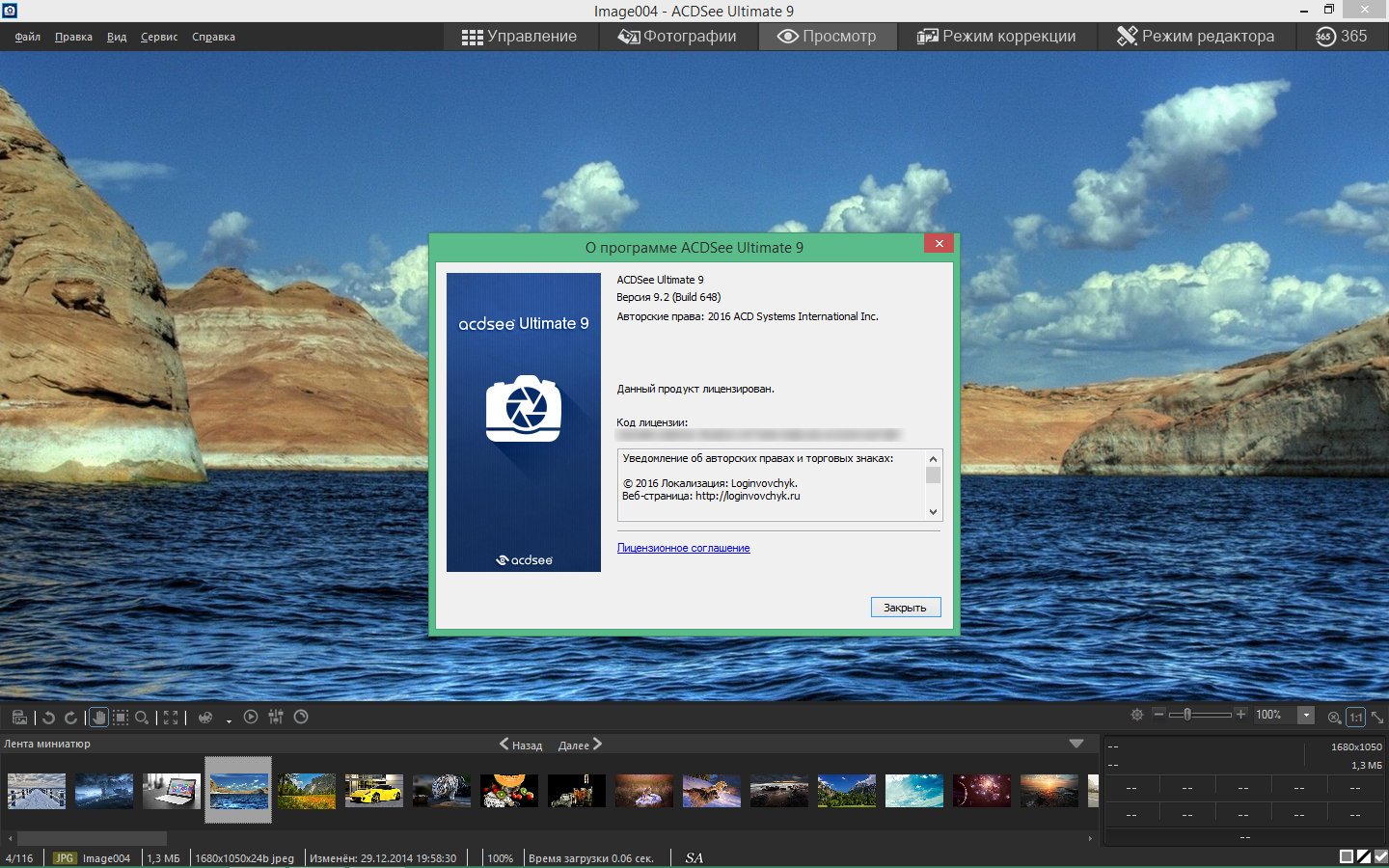Open the Файл menu
Viewport: 1389px width, 868px height.
tap(28, 37)
